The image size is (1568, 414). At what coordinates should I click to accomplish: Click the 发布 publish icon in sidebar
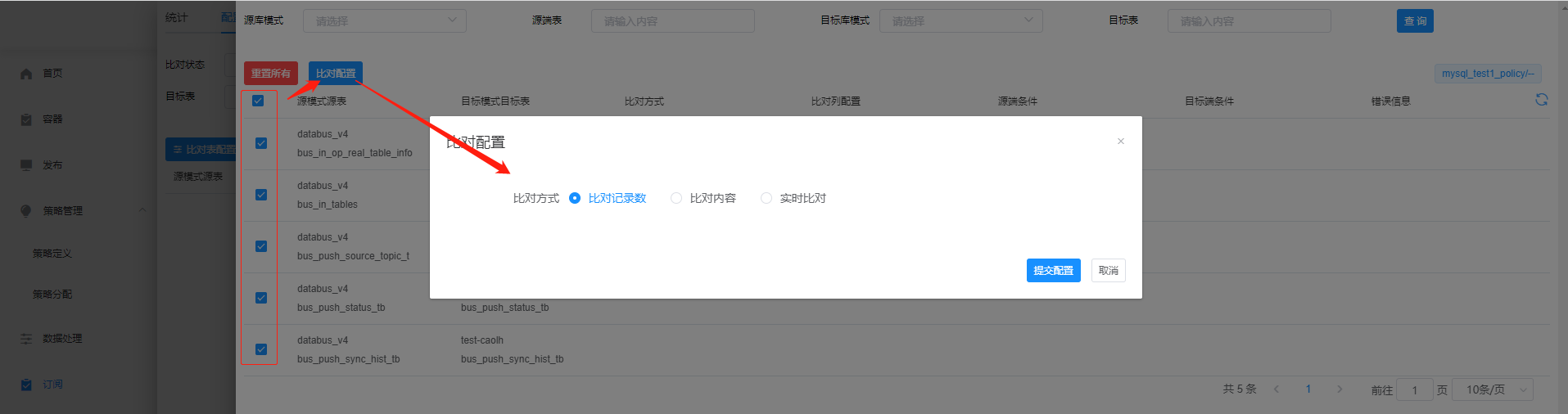(x=26, y=165)
